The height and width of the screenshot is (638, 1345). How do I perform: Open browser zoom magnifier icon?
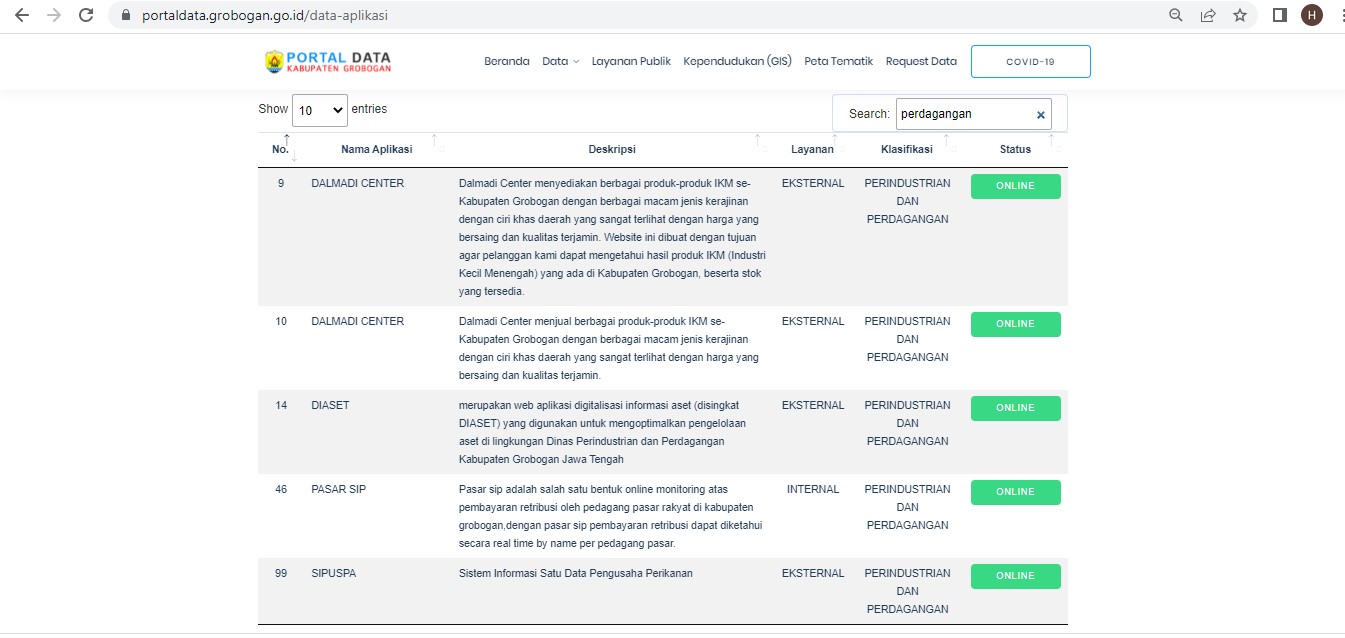[1176, 15]
